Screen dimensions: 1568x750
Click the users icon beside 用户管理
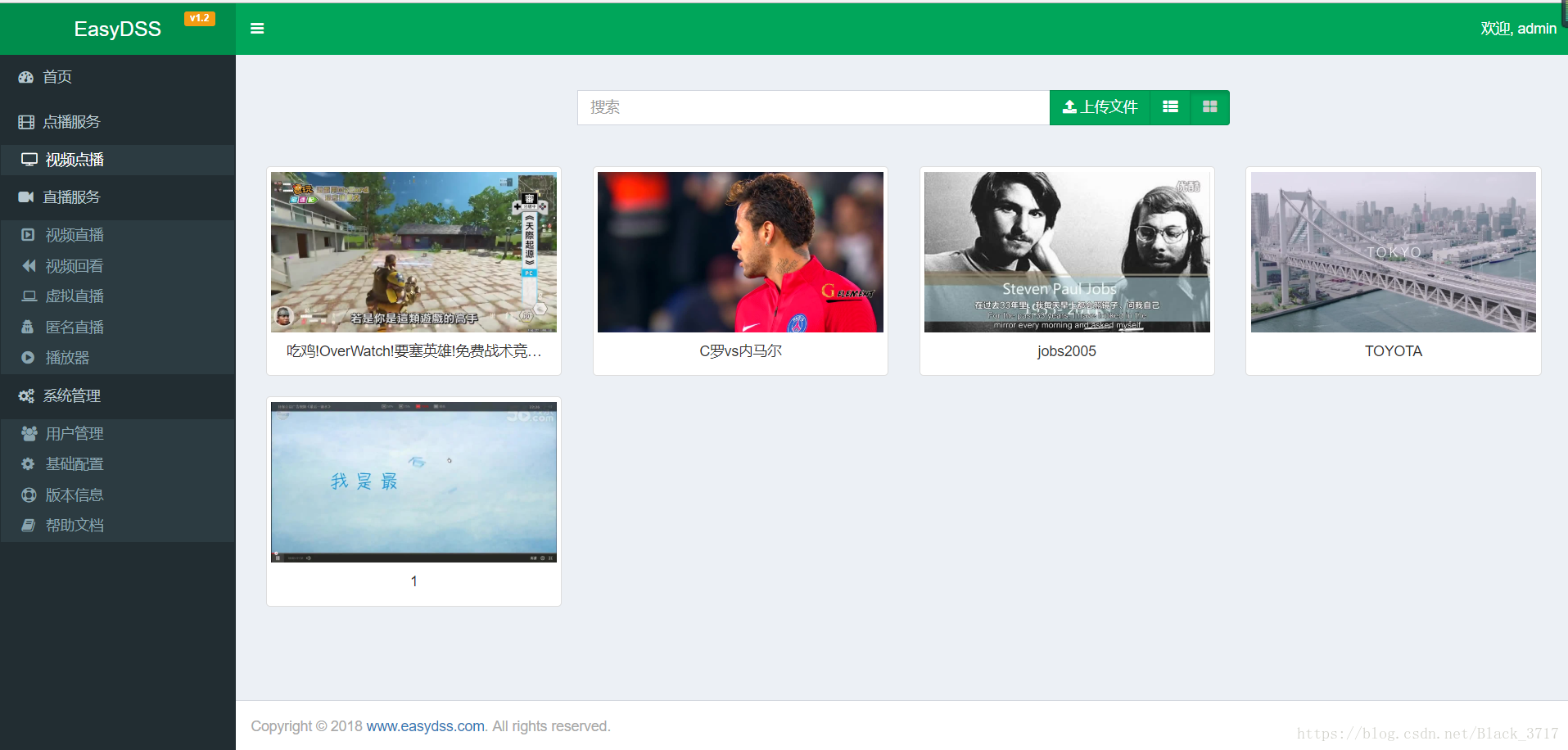point(29,433)
